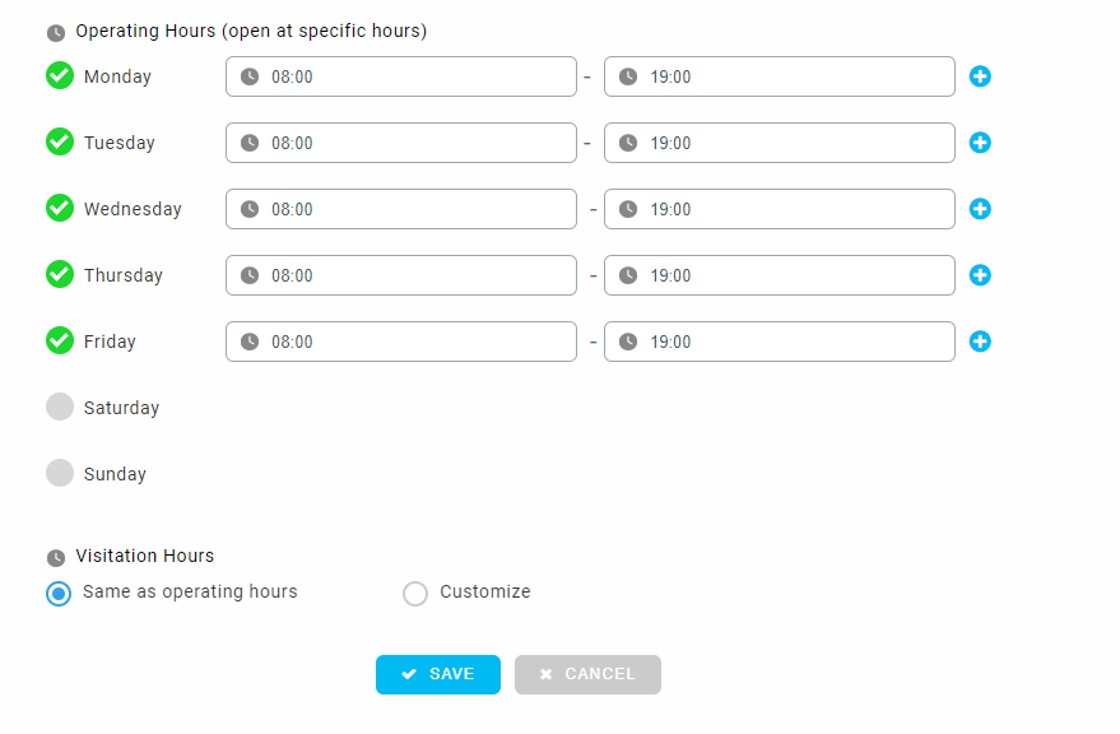Enable Sunday operating hours
The image size is (1120, 734).
click(x=60, y=473)
